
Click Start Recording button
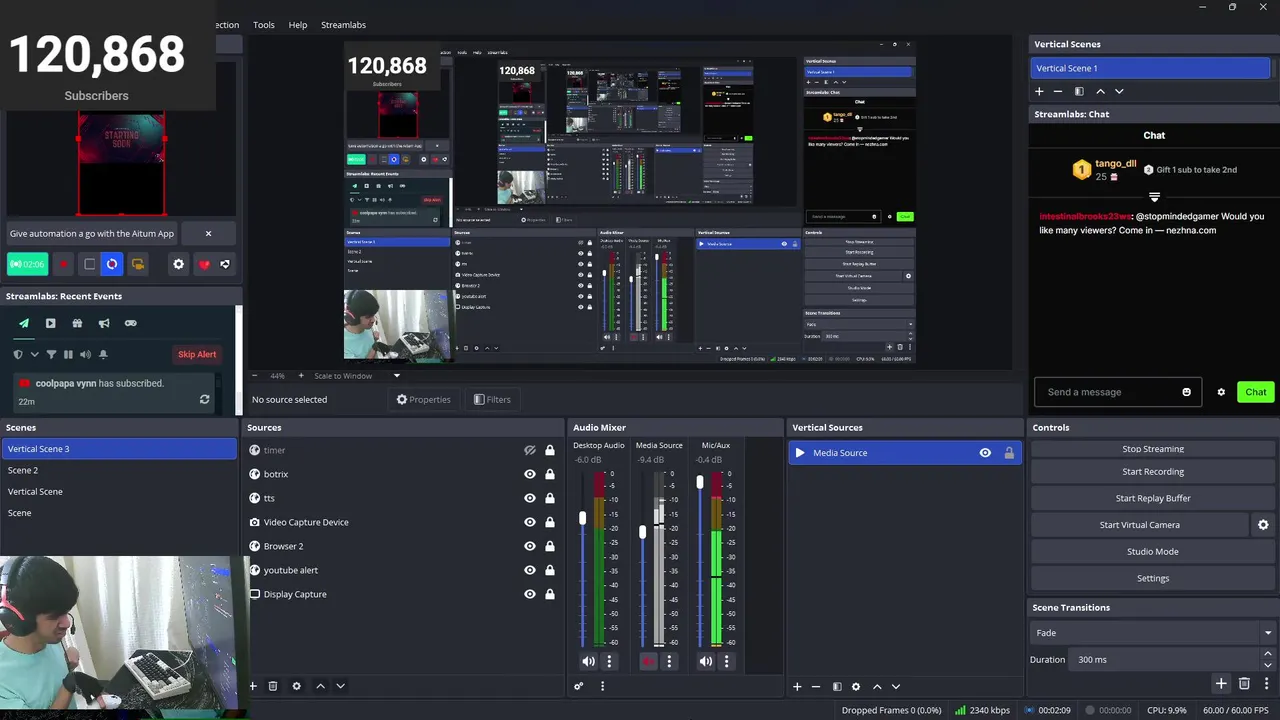pos(1152,472)
